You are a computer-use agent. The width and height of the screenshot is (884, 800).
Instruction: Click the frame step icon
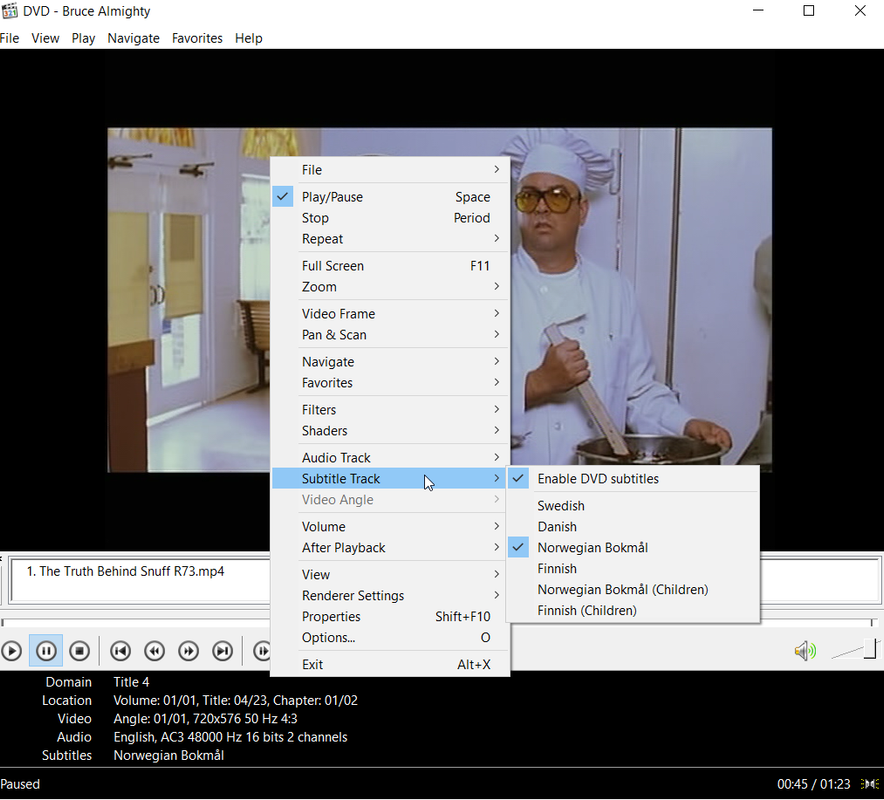click(x=261, y=651)
